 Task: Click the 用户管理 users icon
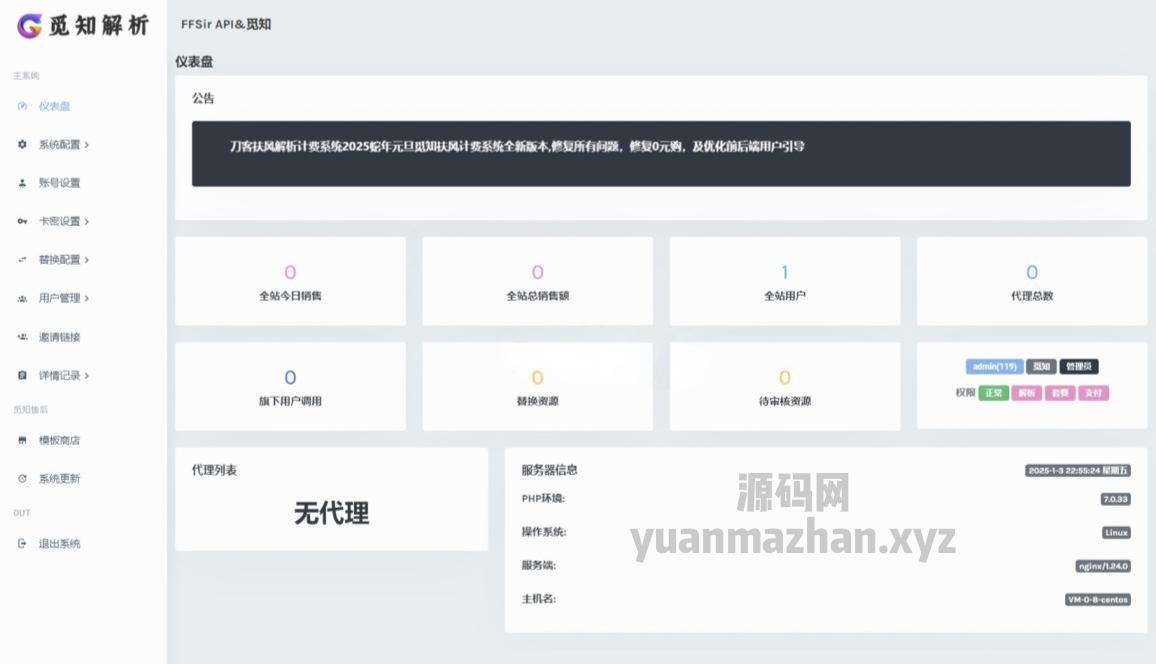22,298
